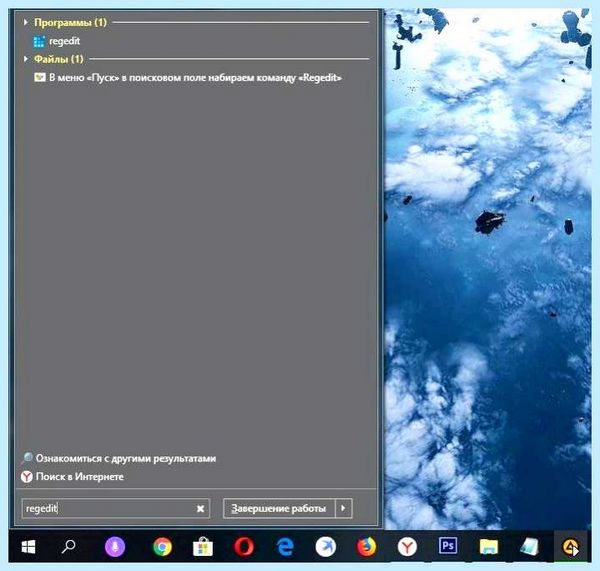Collapse the Программы (1) section
Screen dimensions: 600x571
(26, 22)
